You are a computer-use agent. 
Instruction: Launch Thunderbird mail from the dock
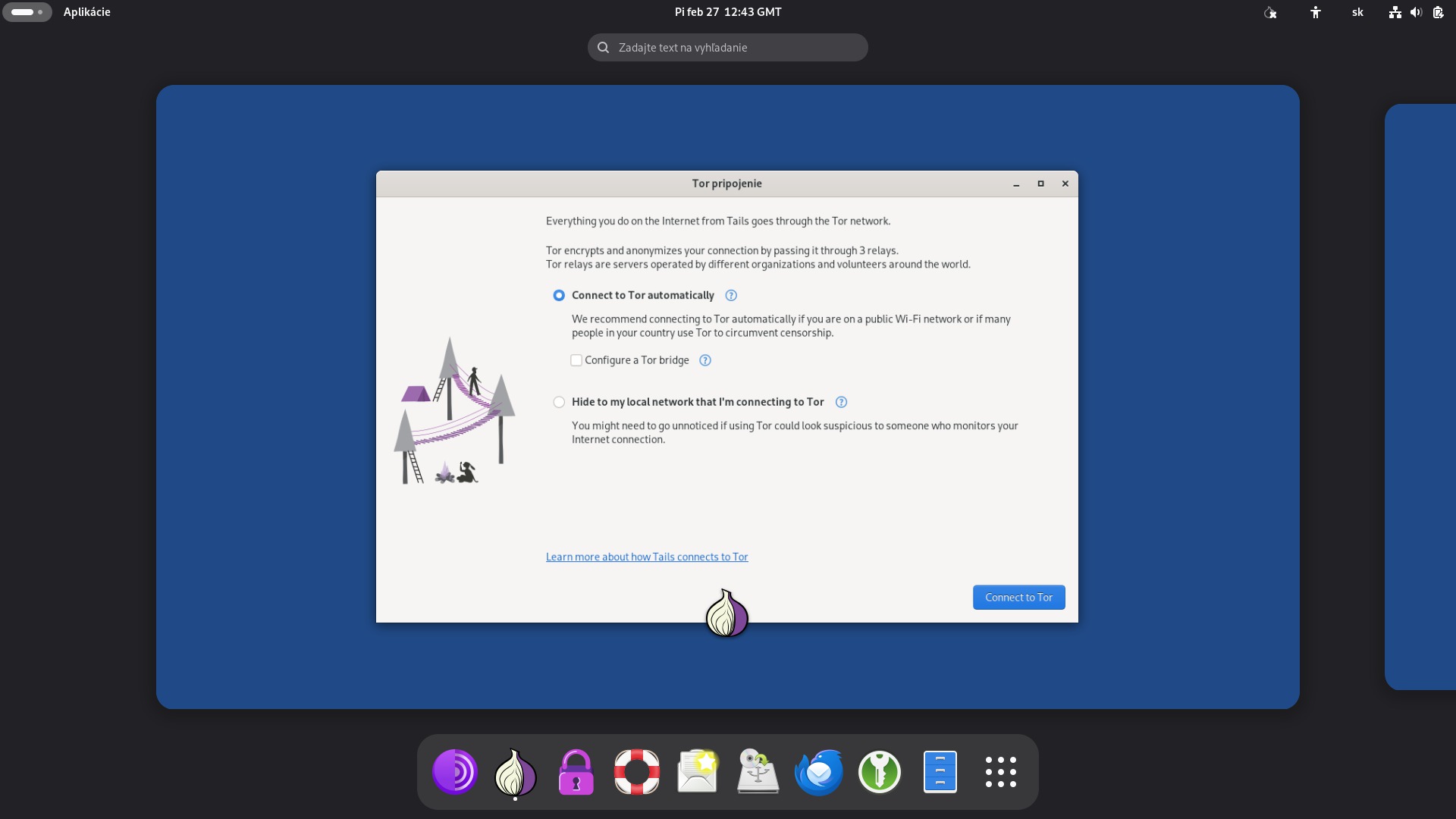tap(818, 772)
